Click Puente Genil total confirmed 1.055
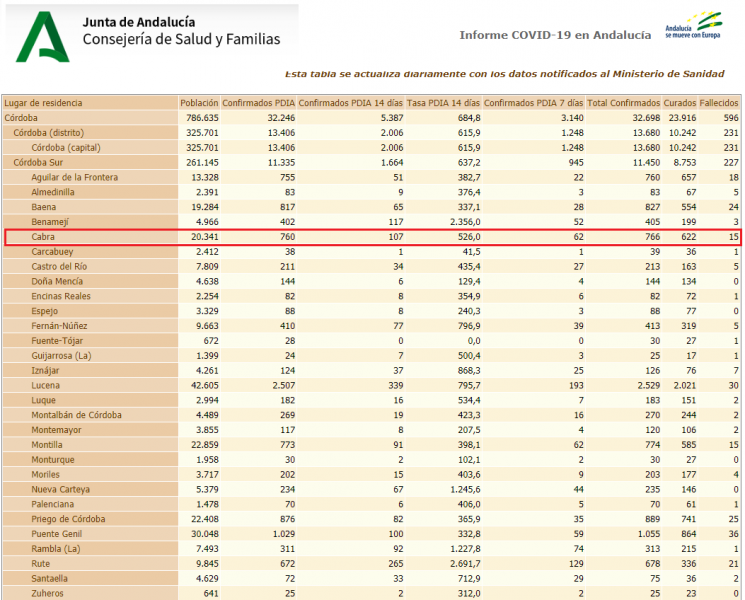Screen dimensions: 745x600 [x=649, y=534]
